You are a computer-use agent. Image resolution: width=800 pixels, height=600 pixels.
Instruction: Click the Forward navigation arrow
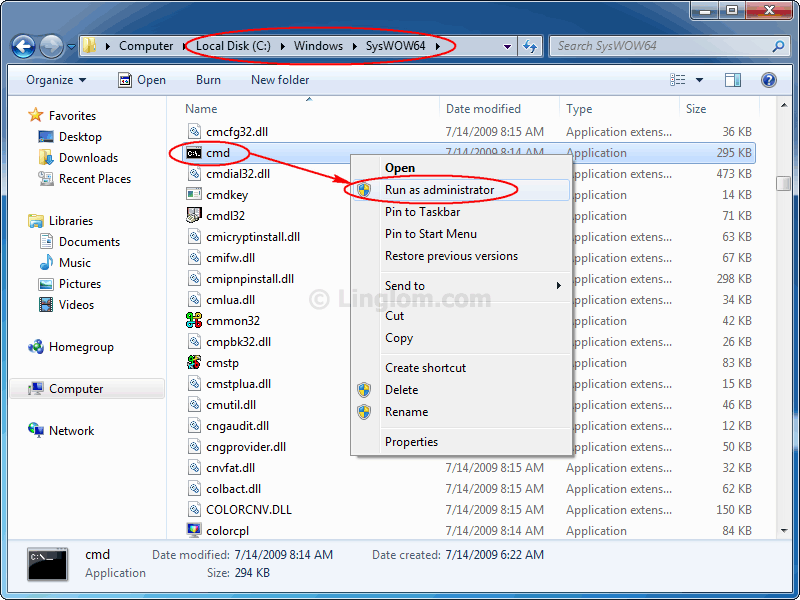tap(51, 46)
